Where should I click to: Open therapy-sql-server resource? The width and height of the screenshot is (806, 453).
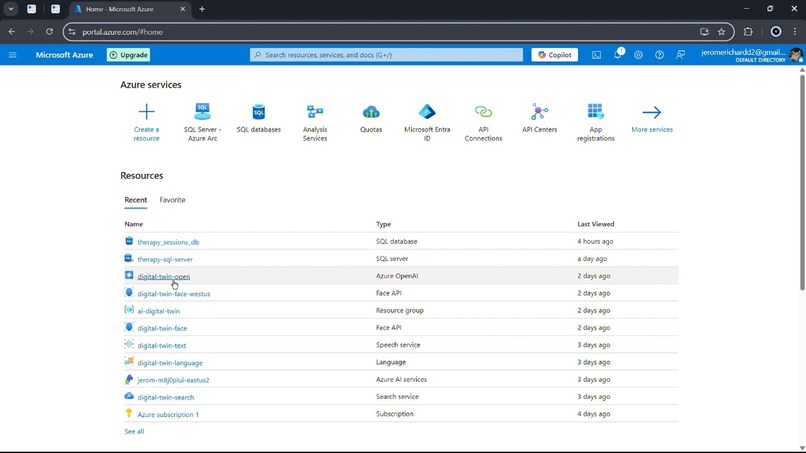(x=165, y=259)
